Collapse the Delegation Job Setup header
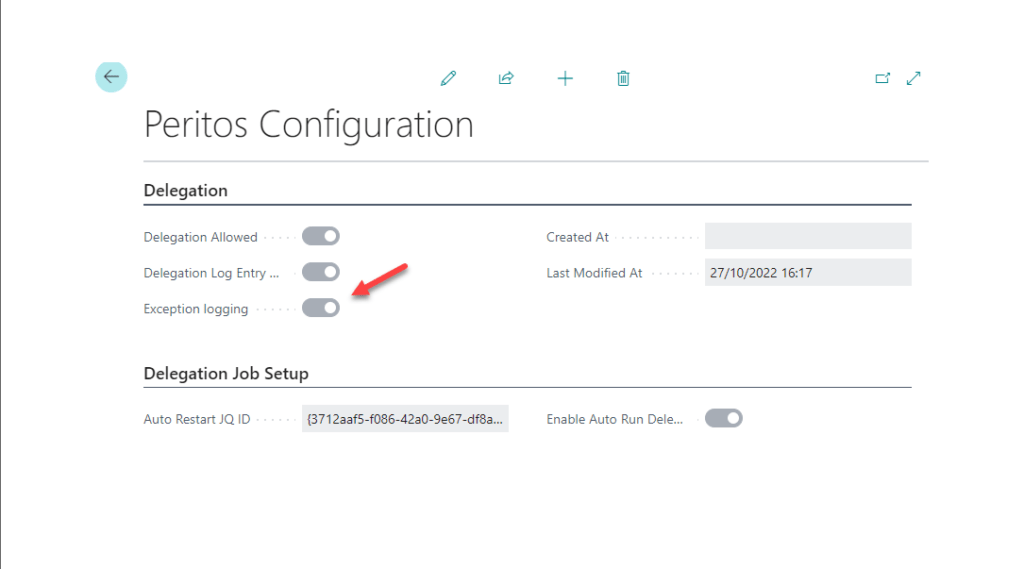The width and height of the screenshot is (1024, 569). (x=226, y=374)
